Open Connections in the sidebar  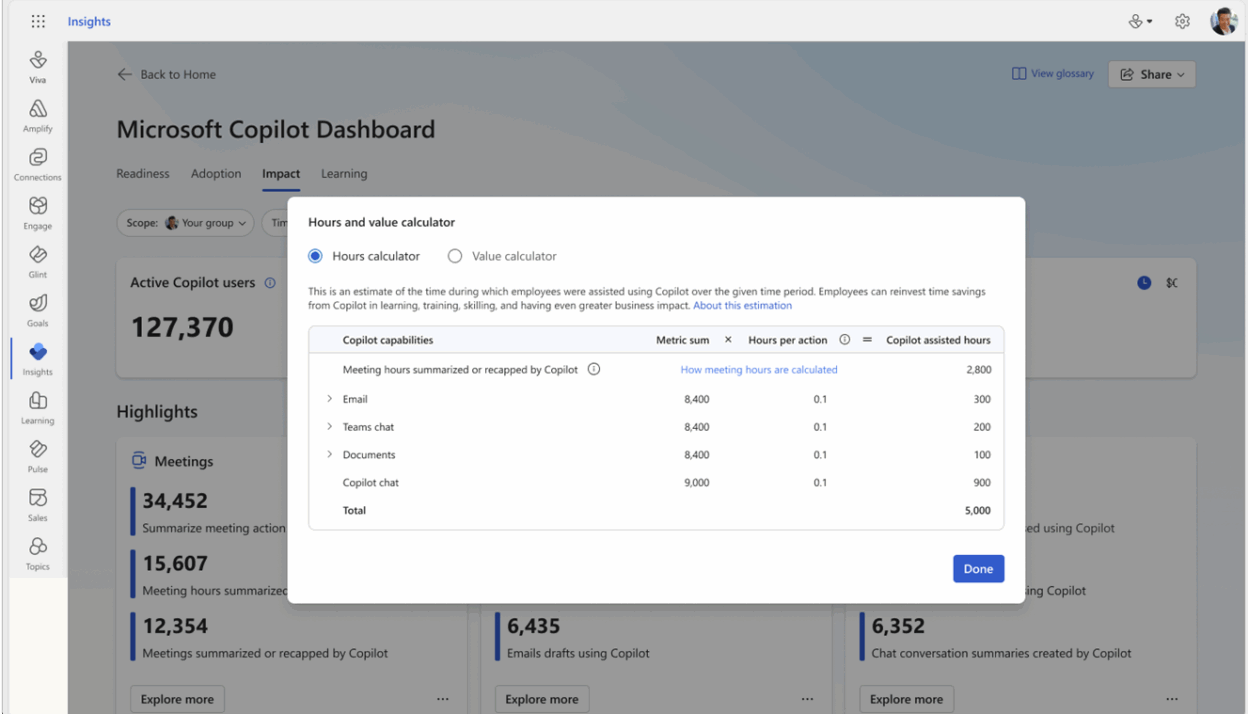[38, 165]
